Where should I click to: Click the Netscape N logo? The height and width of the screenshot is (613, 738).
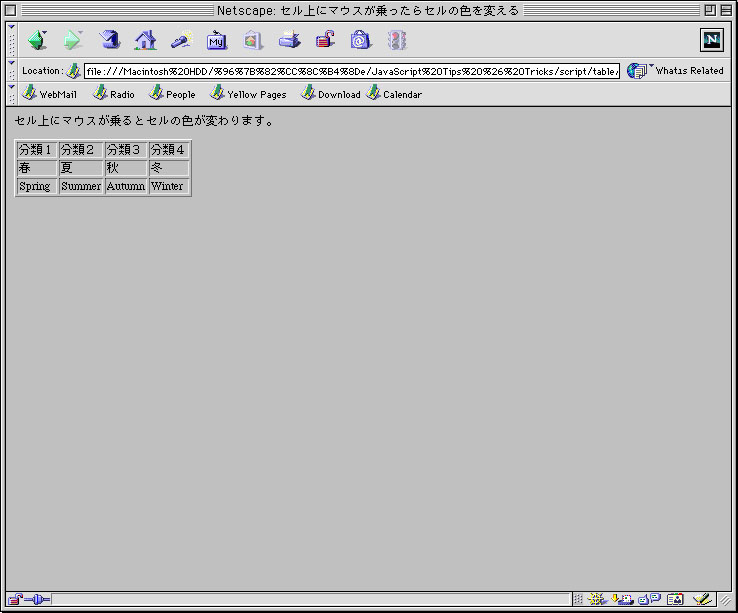pos(712,40)
